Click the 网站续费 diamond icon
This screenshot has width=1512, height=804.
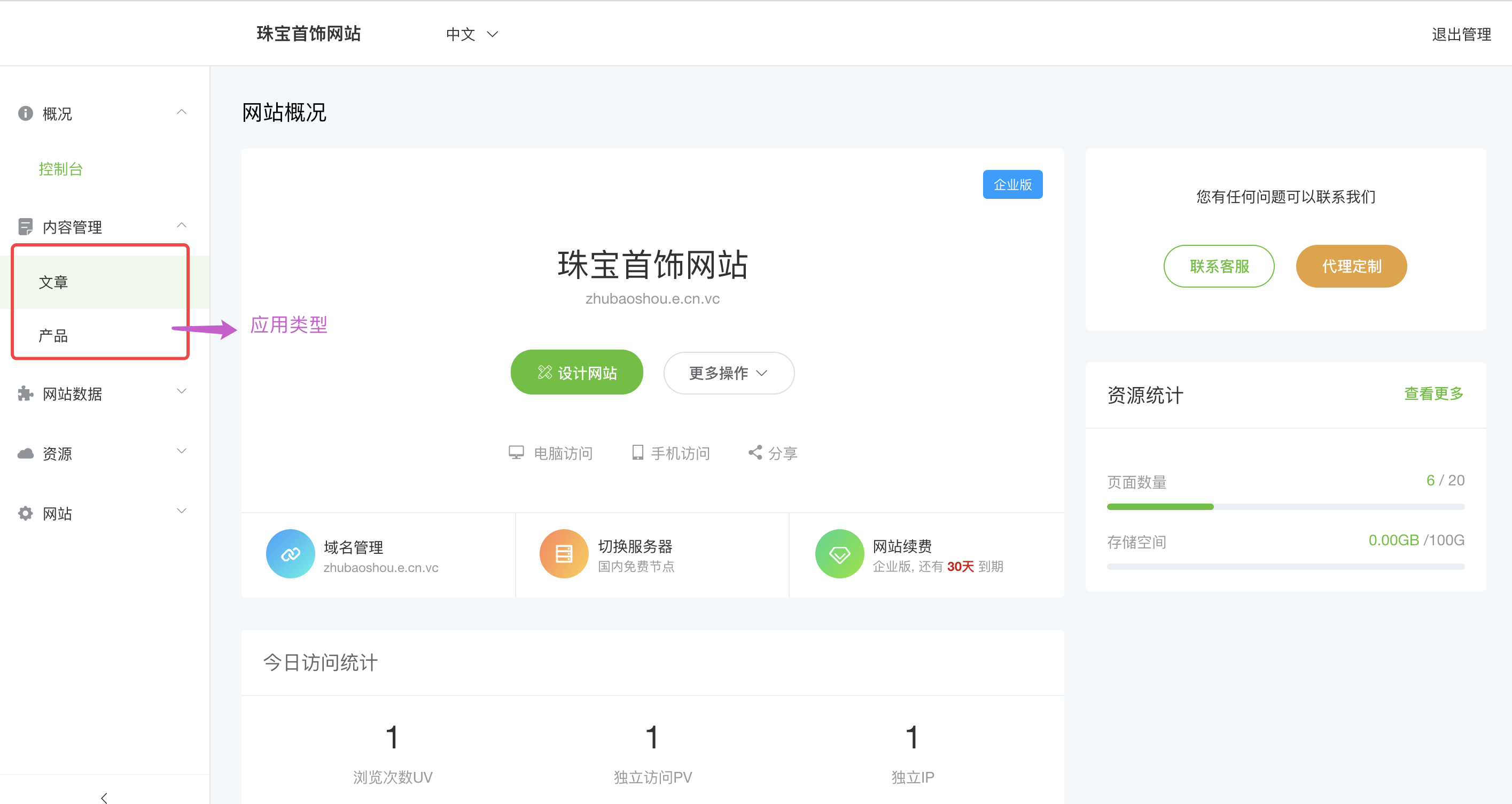839,554
